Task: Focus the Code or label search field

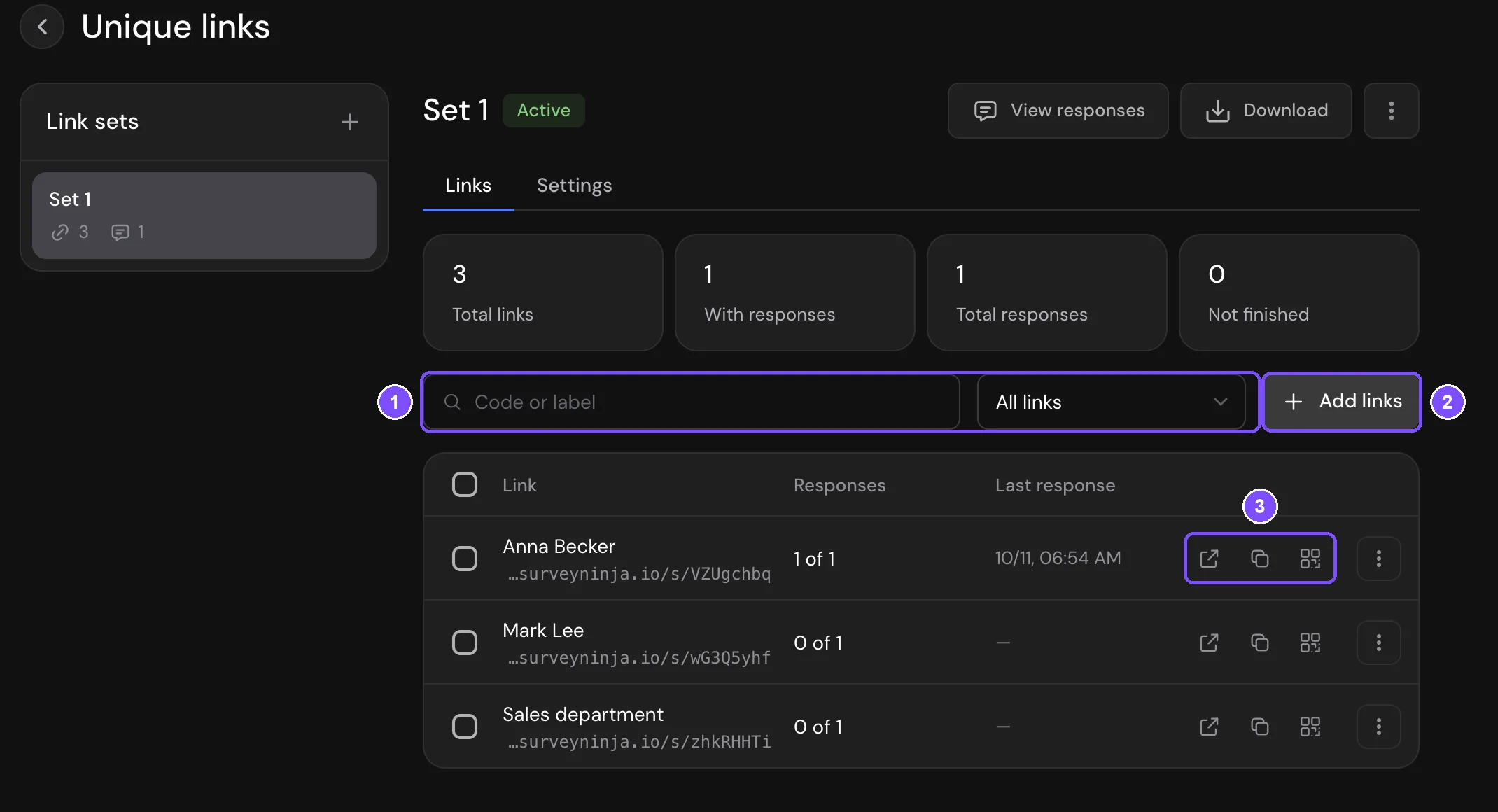Action: pyautogui.click(x=691, y=402)
